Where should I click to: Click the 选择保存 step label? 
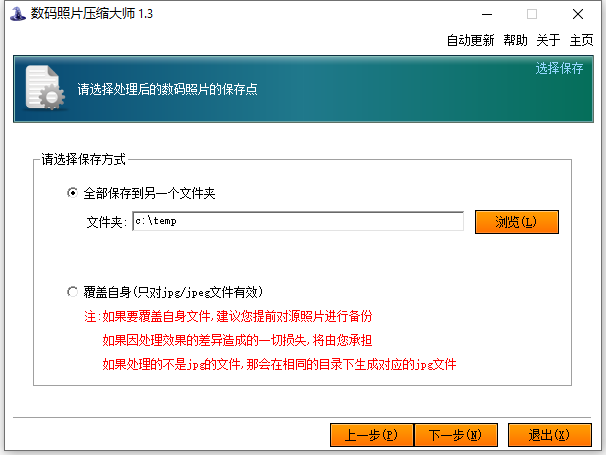(x=559, y=68)
